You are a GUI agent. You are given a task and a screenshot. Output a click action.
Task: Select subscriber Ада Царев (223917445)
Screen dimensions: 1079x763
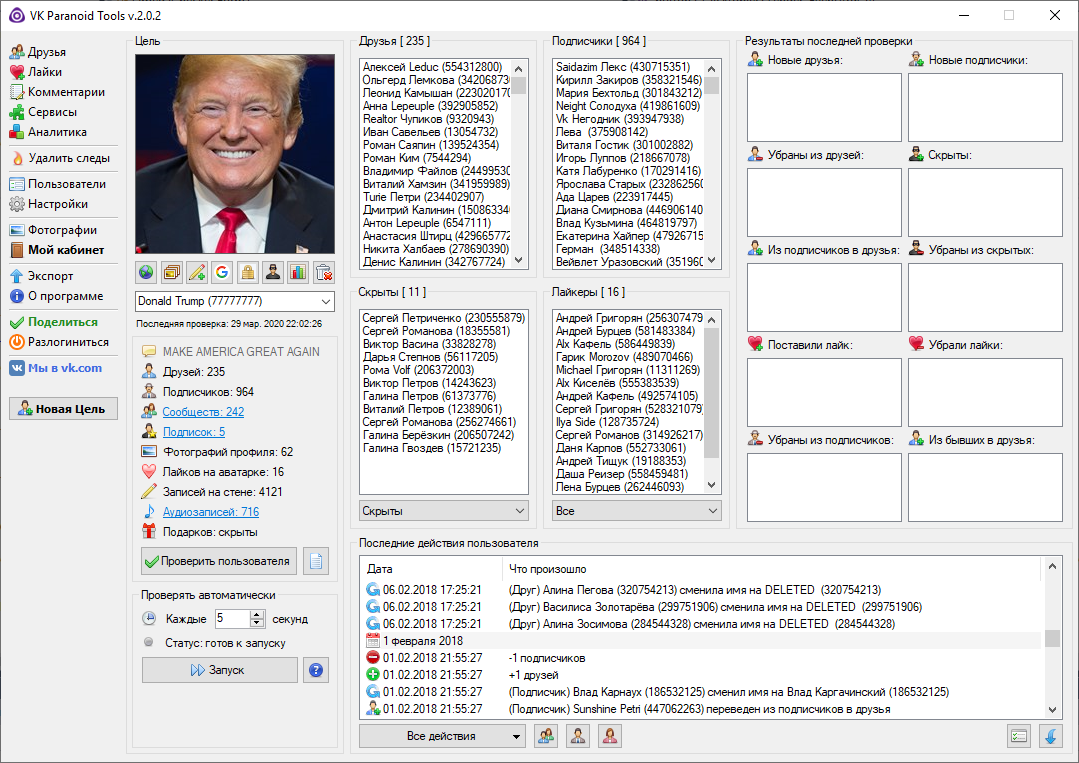coord(615,197)
